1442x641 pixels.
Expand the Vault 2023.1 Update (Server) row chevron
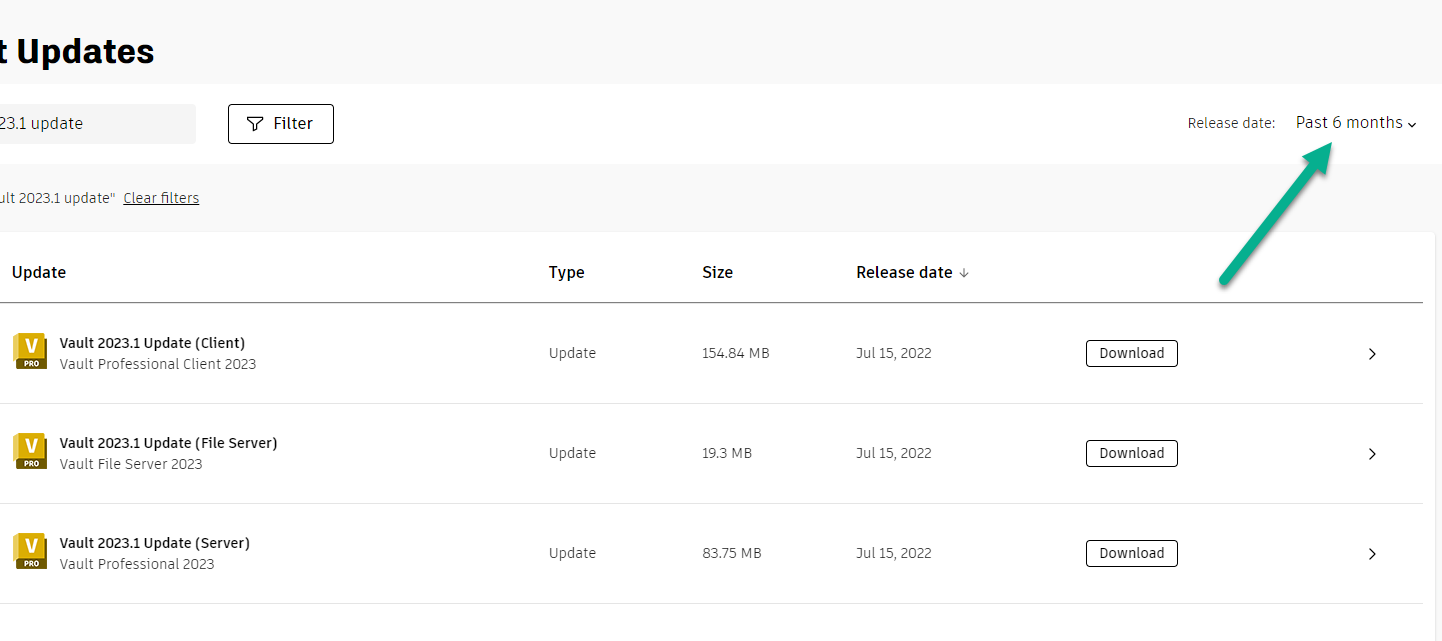1372,553
